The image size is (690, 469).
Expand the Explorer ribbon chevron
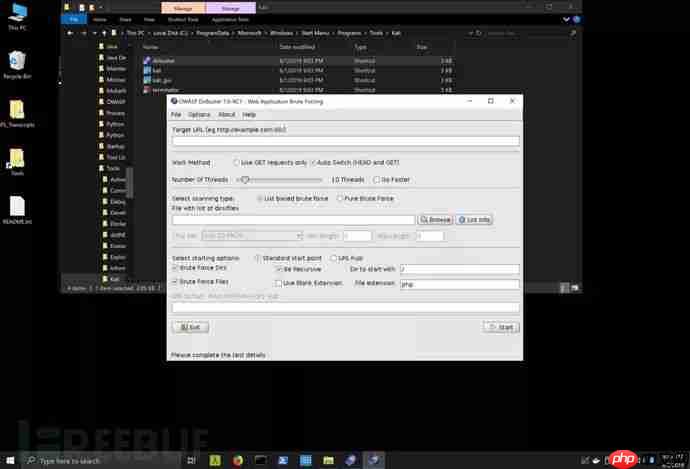coord(566,19)
